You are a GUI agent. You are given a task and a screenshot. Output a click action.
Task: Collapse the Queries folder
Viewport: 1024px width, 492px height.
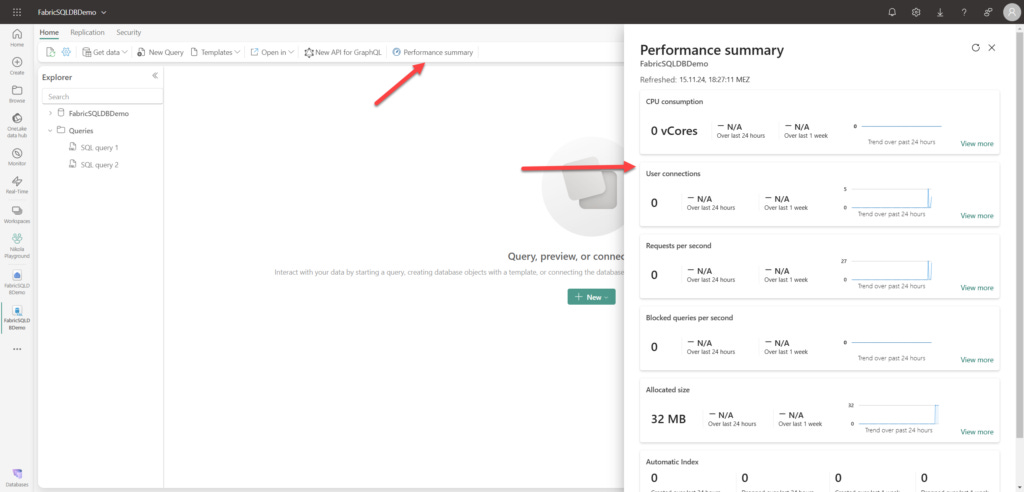[50, 130]
